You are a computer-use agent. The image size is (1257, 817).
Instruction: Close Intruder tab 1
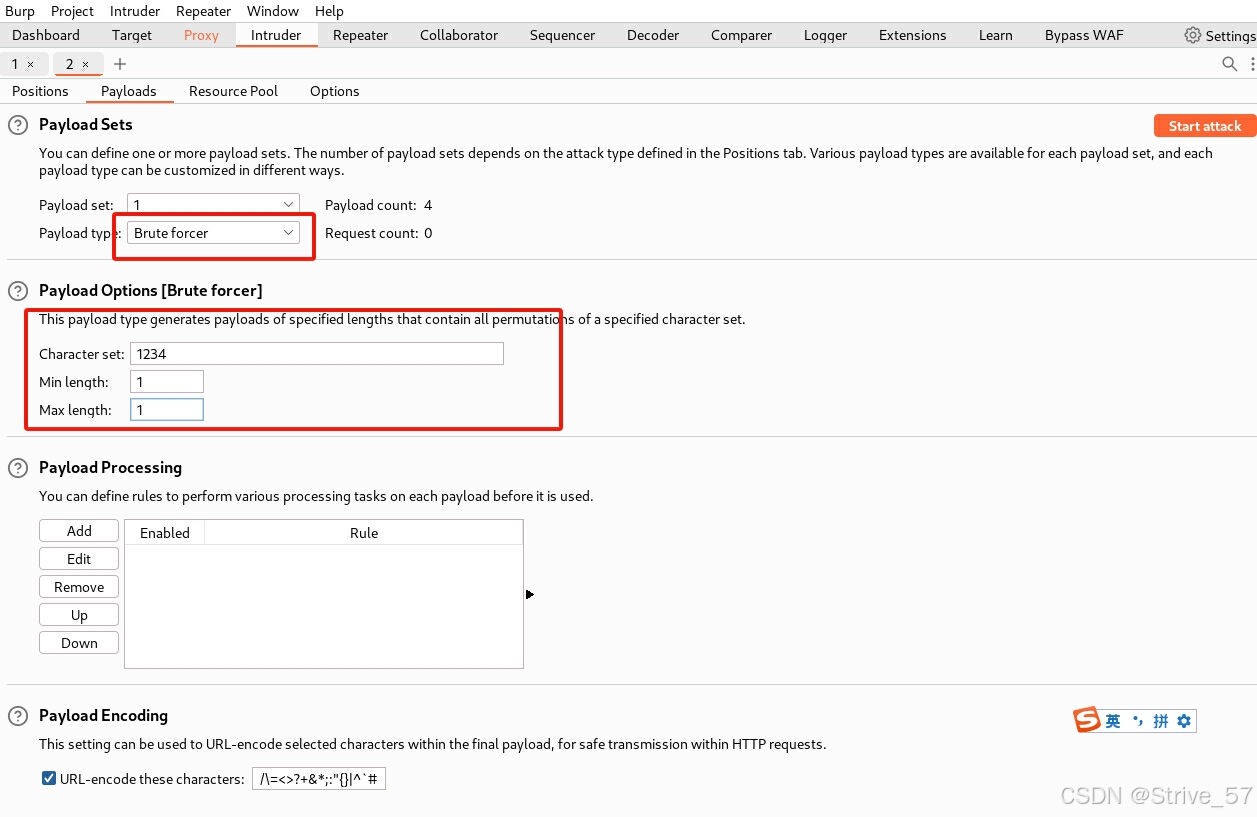(30, 64)
